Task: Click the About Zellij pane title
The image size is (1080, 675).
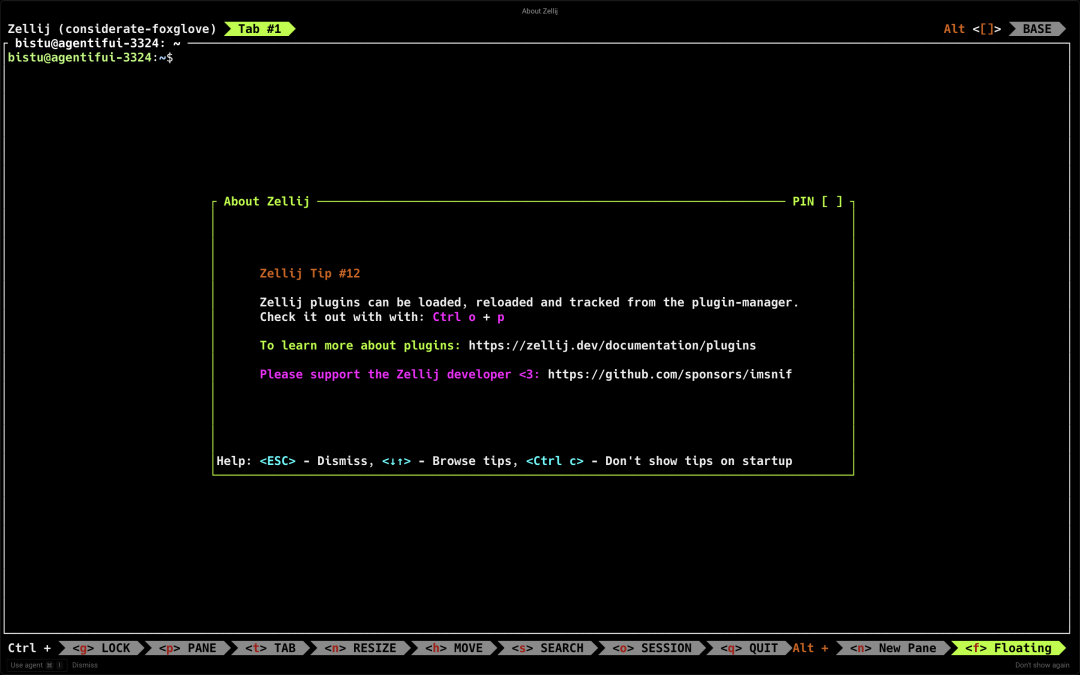Action: coord(267,201)
